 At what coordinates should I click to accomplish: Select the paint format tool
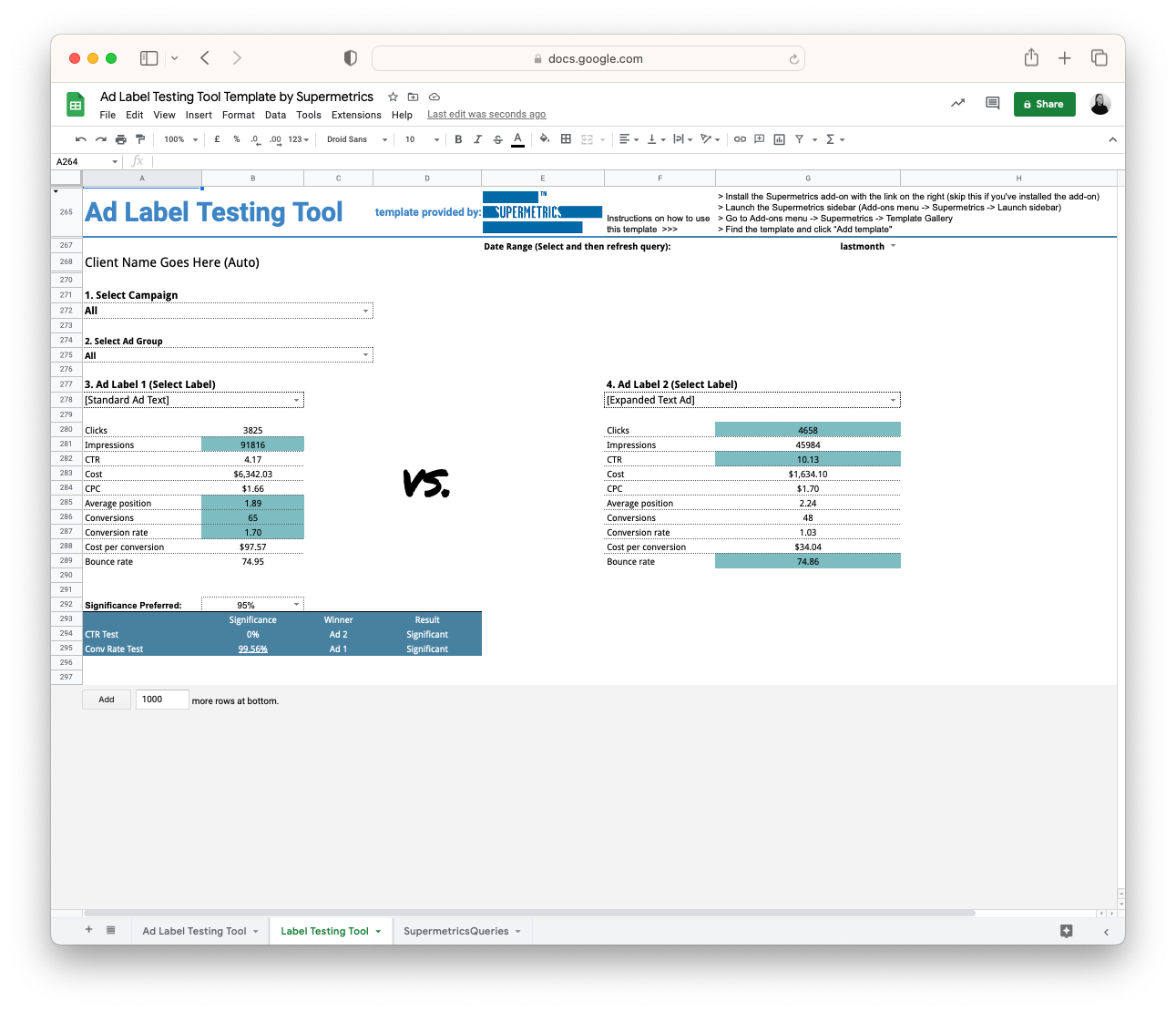[x=140, y=139]
